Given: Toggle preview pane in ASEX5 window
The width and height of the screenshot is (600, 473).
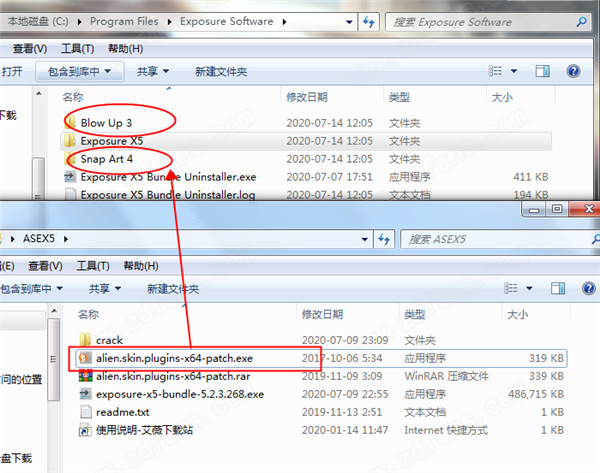Looking at the screenshot, I should click(x=558, y=288).
